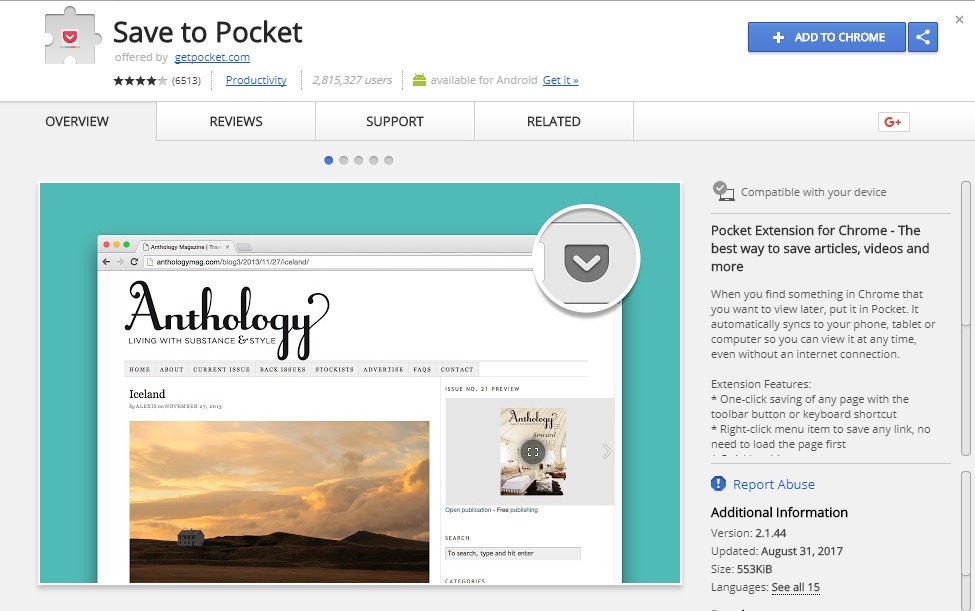Click the Google+ share button

pyautogui.click(x=894, y=122)
